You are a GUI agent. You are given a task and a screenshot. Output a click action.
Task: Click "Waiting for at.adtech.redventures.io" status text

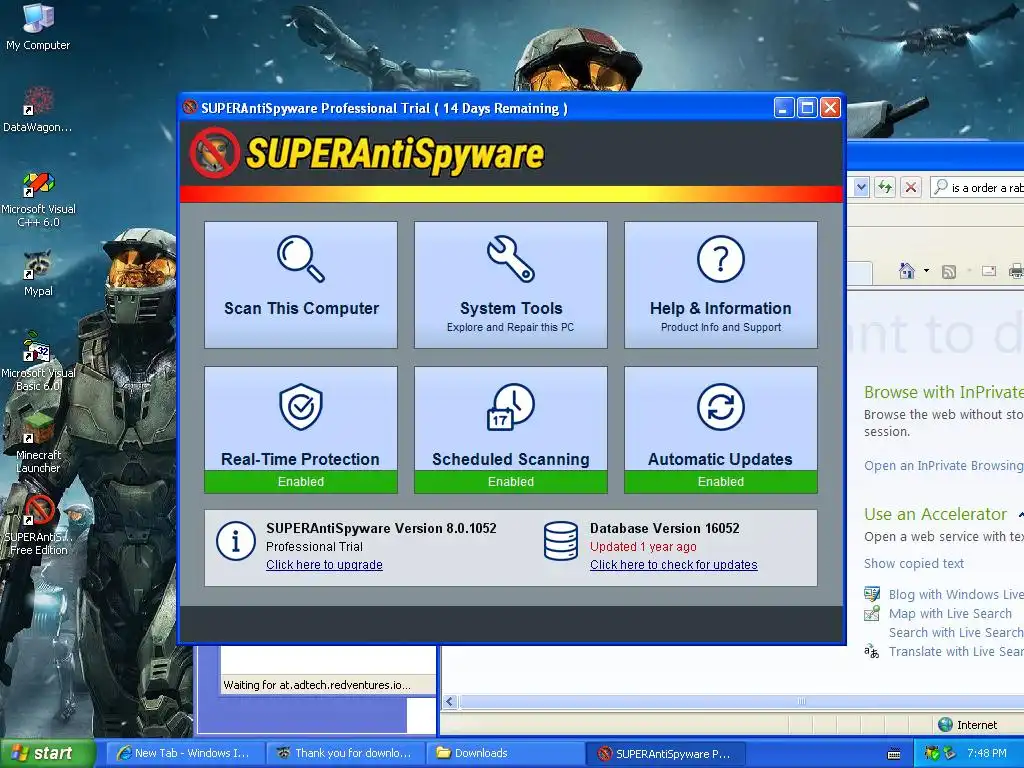(x=317, y=684)
